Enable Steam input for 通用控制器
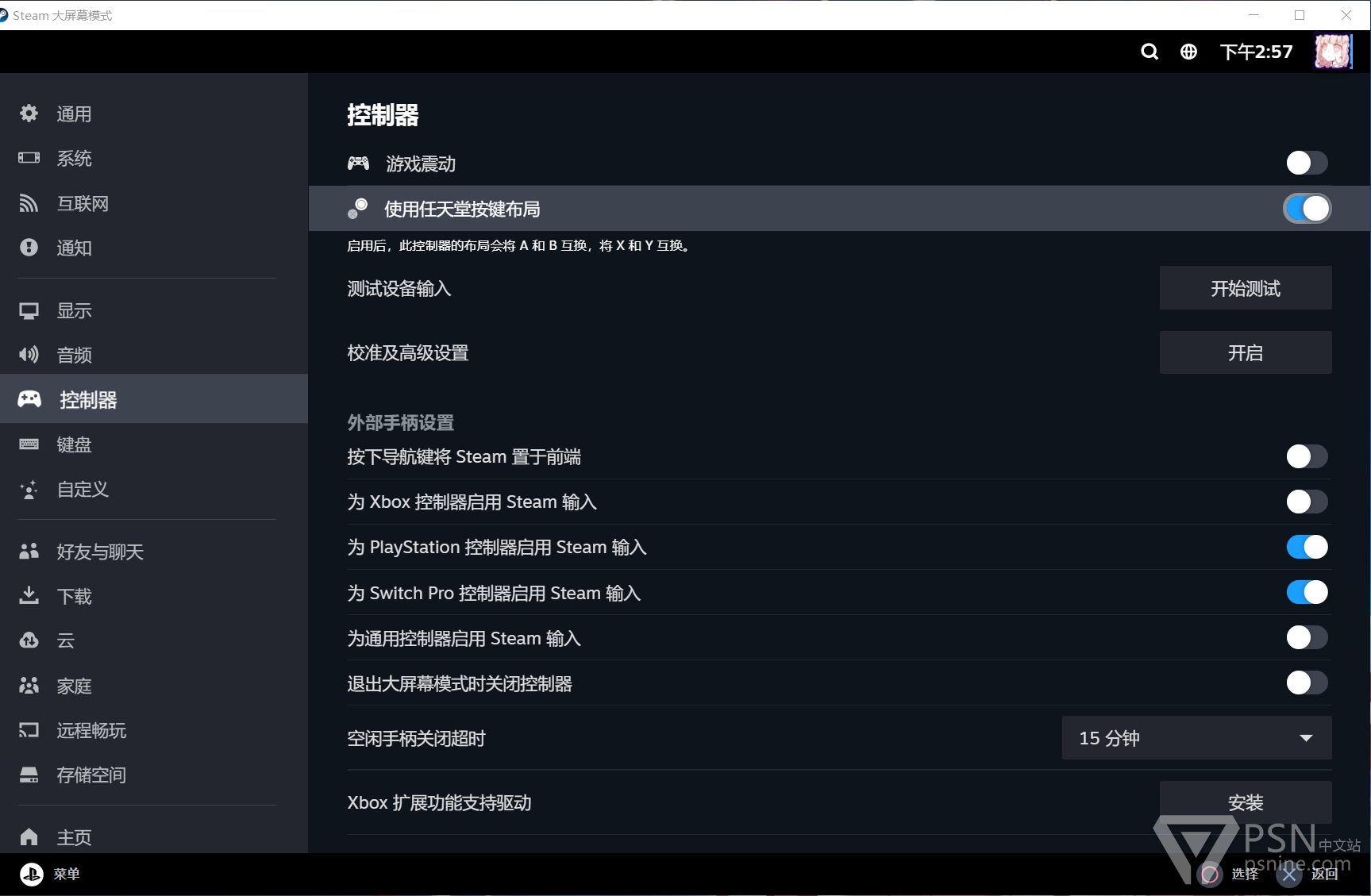The image size is (1371, 896). coord(1307,637)
